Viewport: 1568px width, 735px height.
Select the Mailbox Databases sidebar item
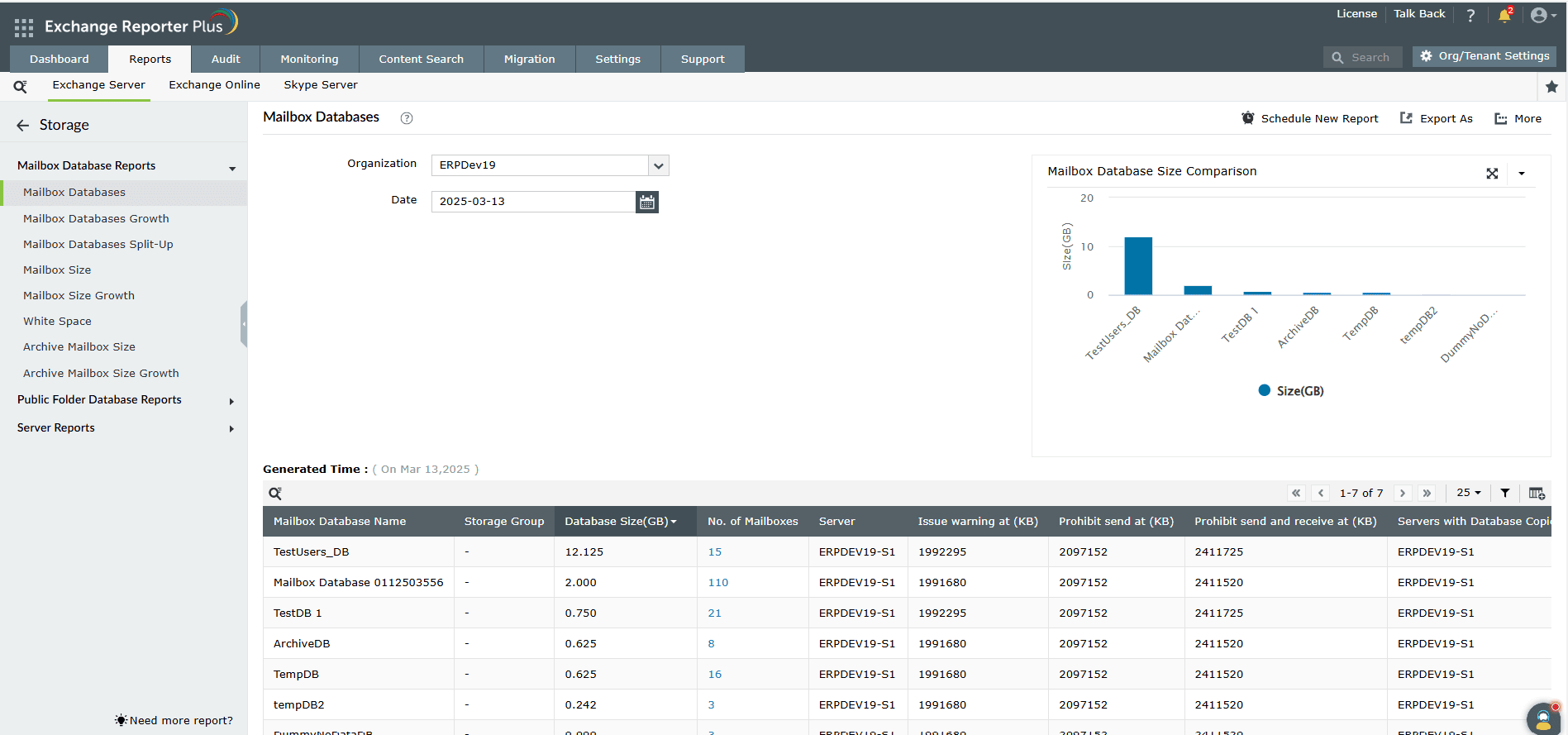coord(124,193)
